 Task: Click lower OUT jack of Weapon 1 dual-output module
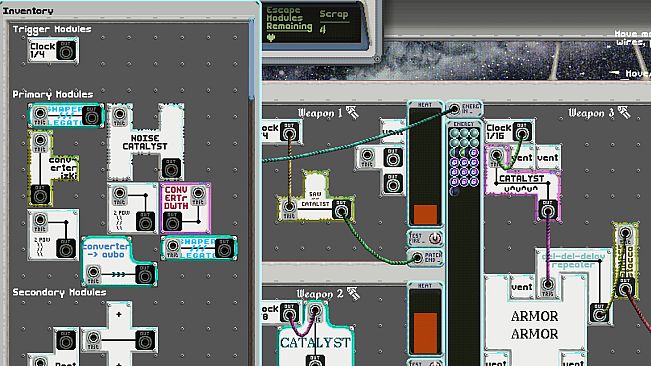[x=392, y=184]
